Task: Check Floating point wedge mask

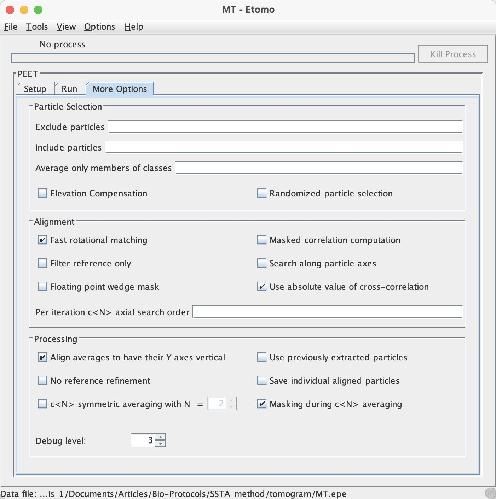Action: pyautogui.click(x=42, y=286)
